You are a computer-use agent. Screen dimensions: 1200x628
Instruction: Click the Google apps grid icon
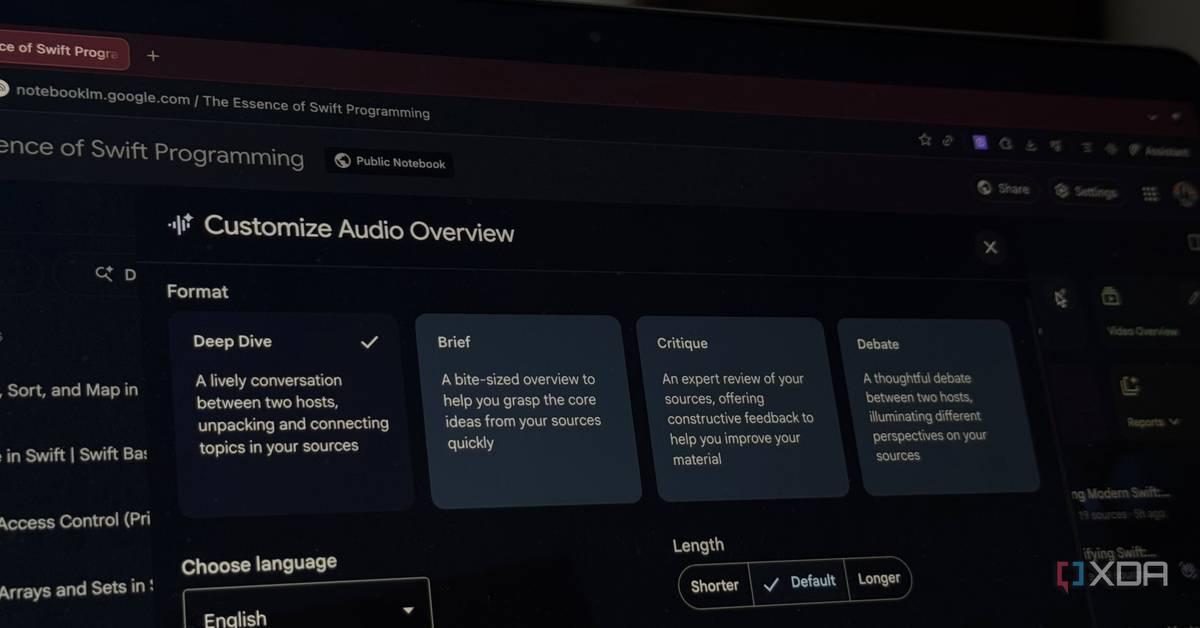(x=1149, y=193)
